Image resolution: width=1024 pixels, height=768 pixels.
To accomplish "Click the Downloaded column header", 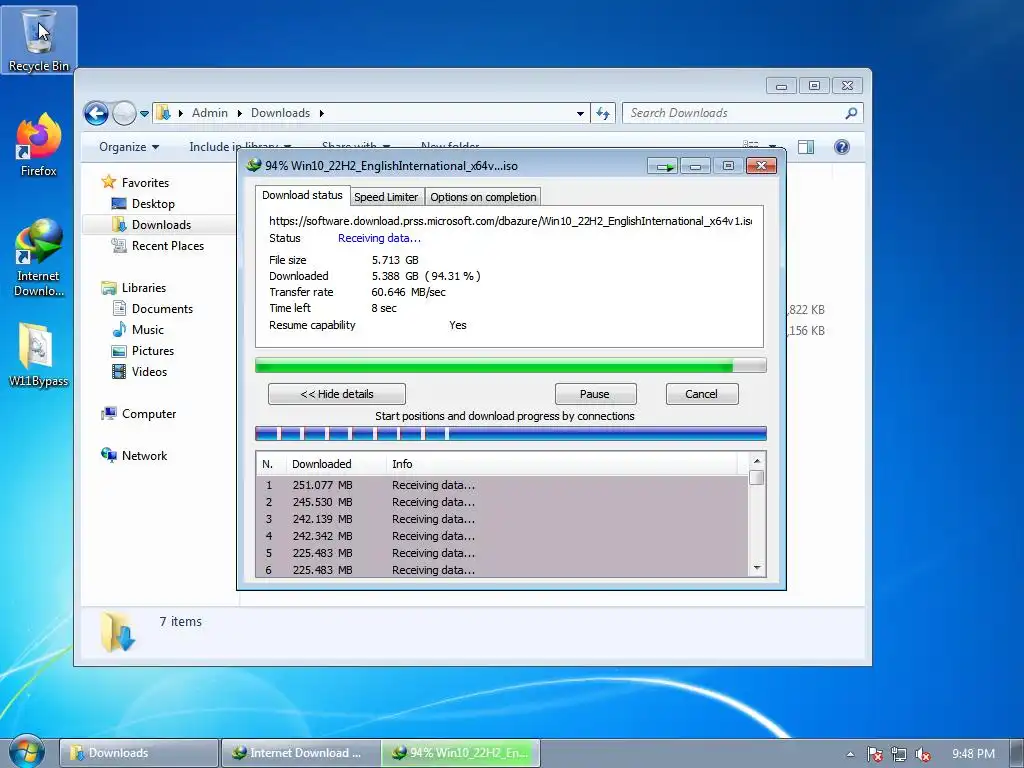I will tap(336, 464).
